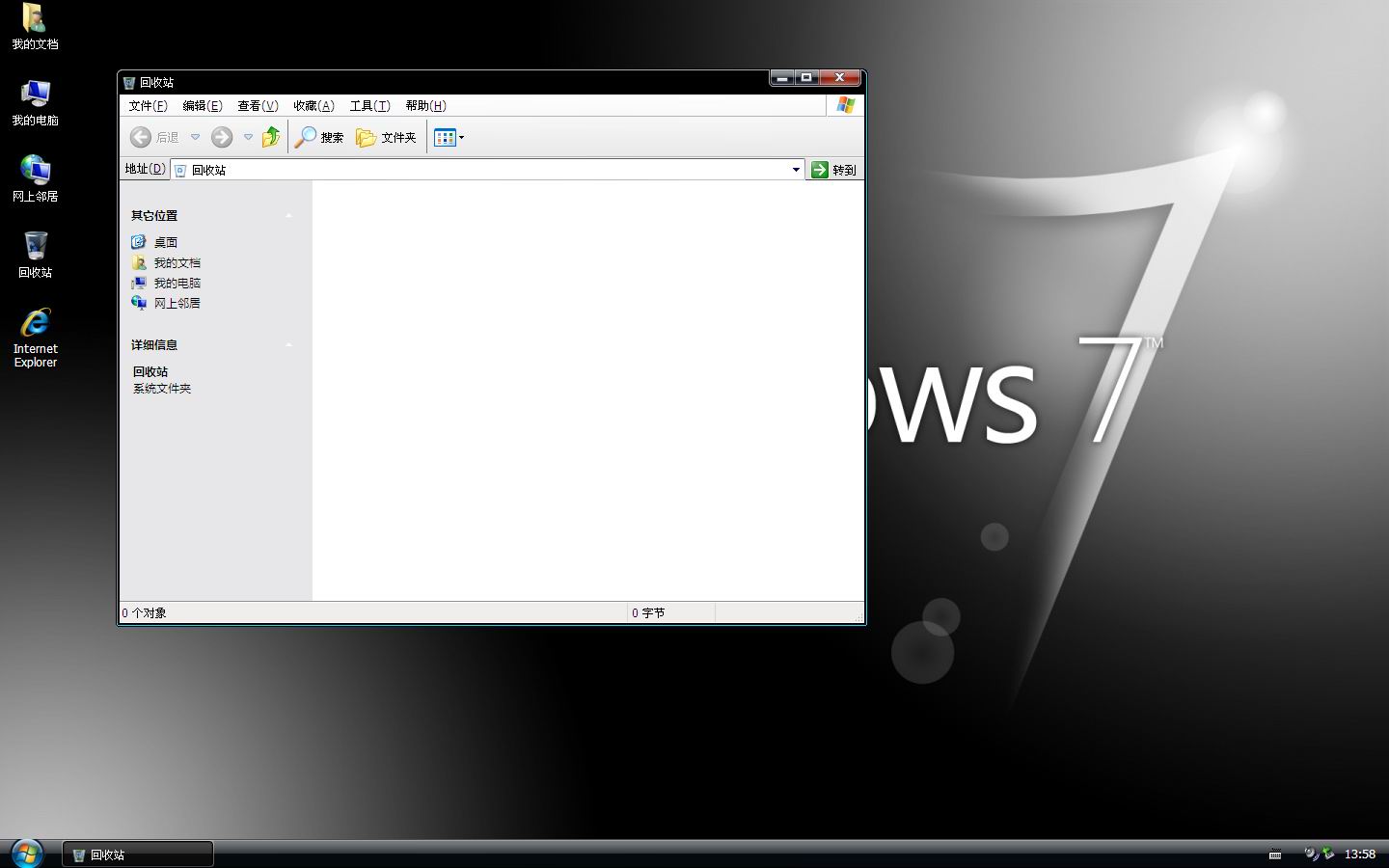Click the recycle bin icon in title bar
The height and width of the screenshot is (868, 1389).
coord(129,82)
